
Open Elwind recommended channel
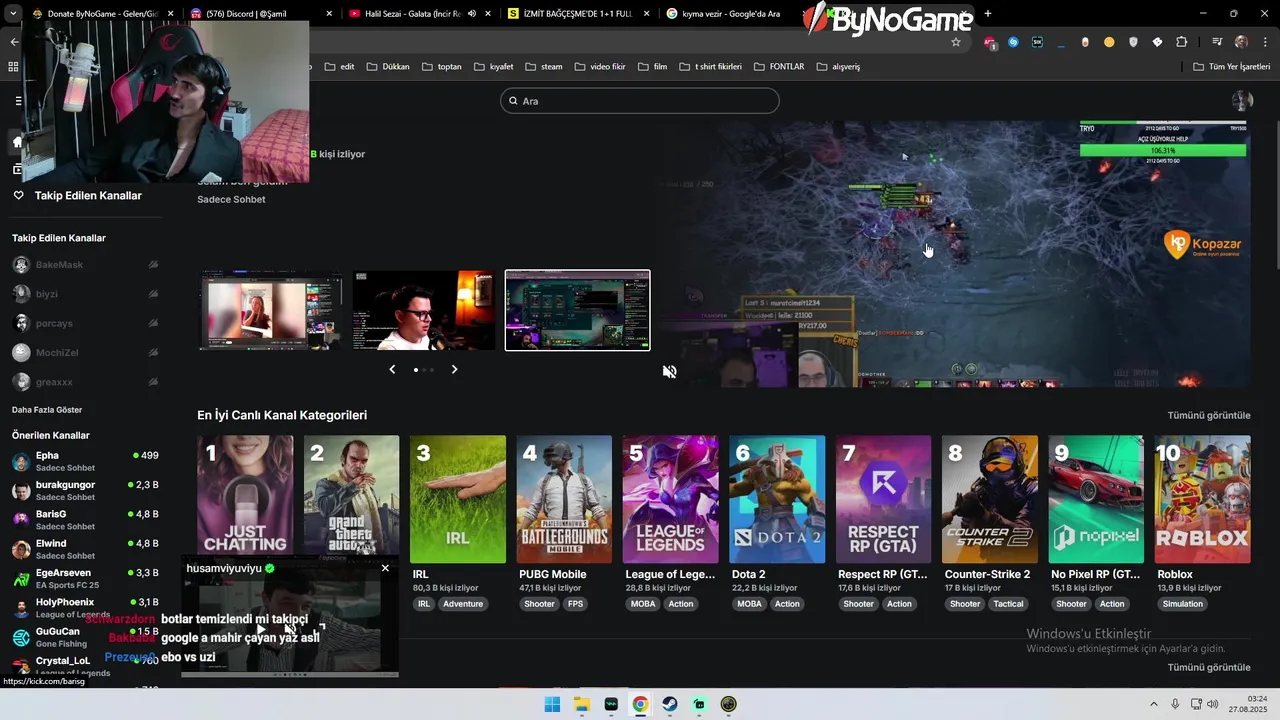(85, 549)
